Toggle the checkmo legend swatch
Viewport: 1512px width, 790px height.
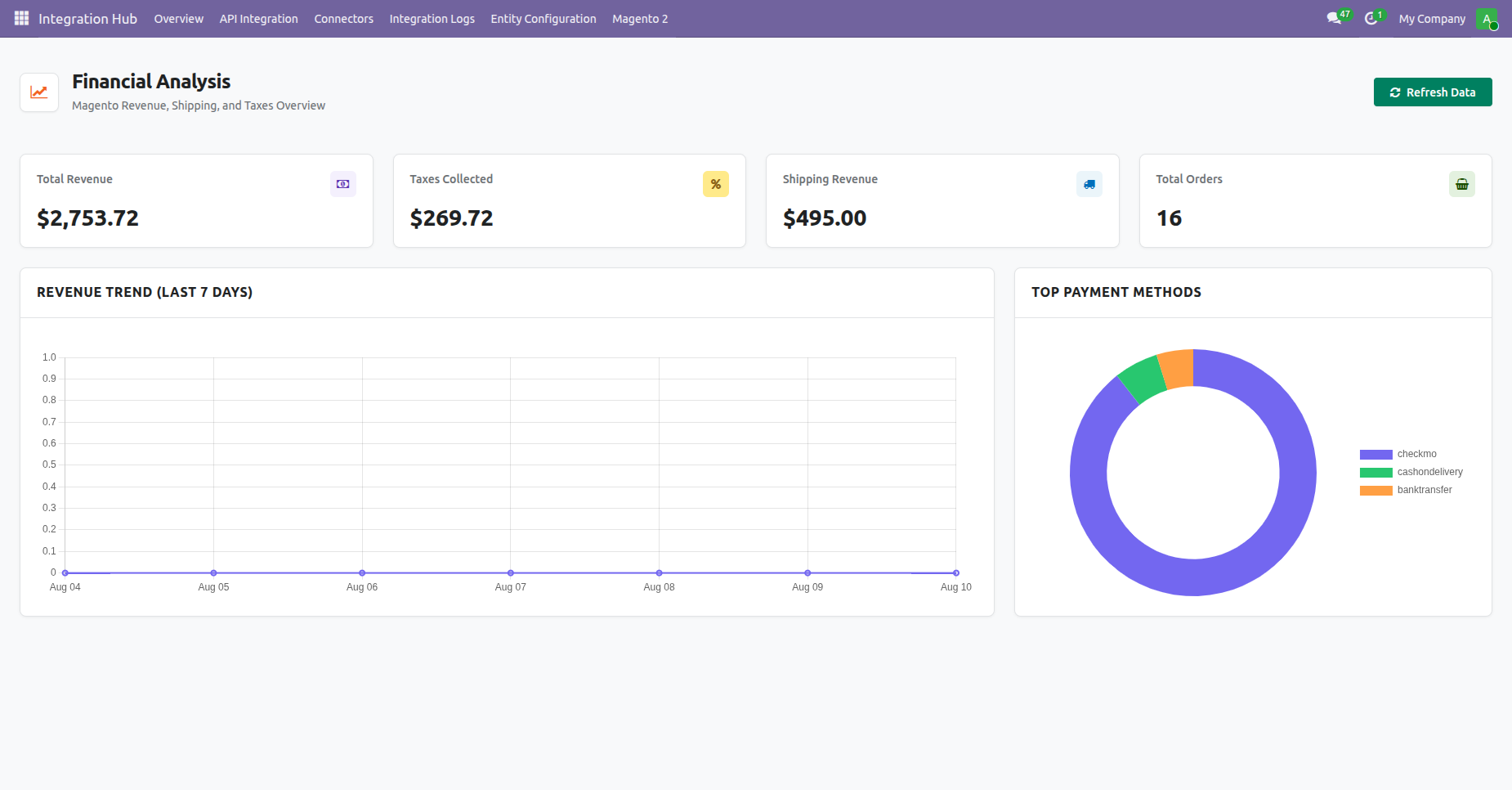[1376, 455]
